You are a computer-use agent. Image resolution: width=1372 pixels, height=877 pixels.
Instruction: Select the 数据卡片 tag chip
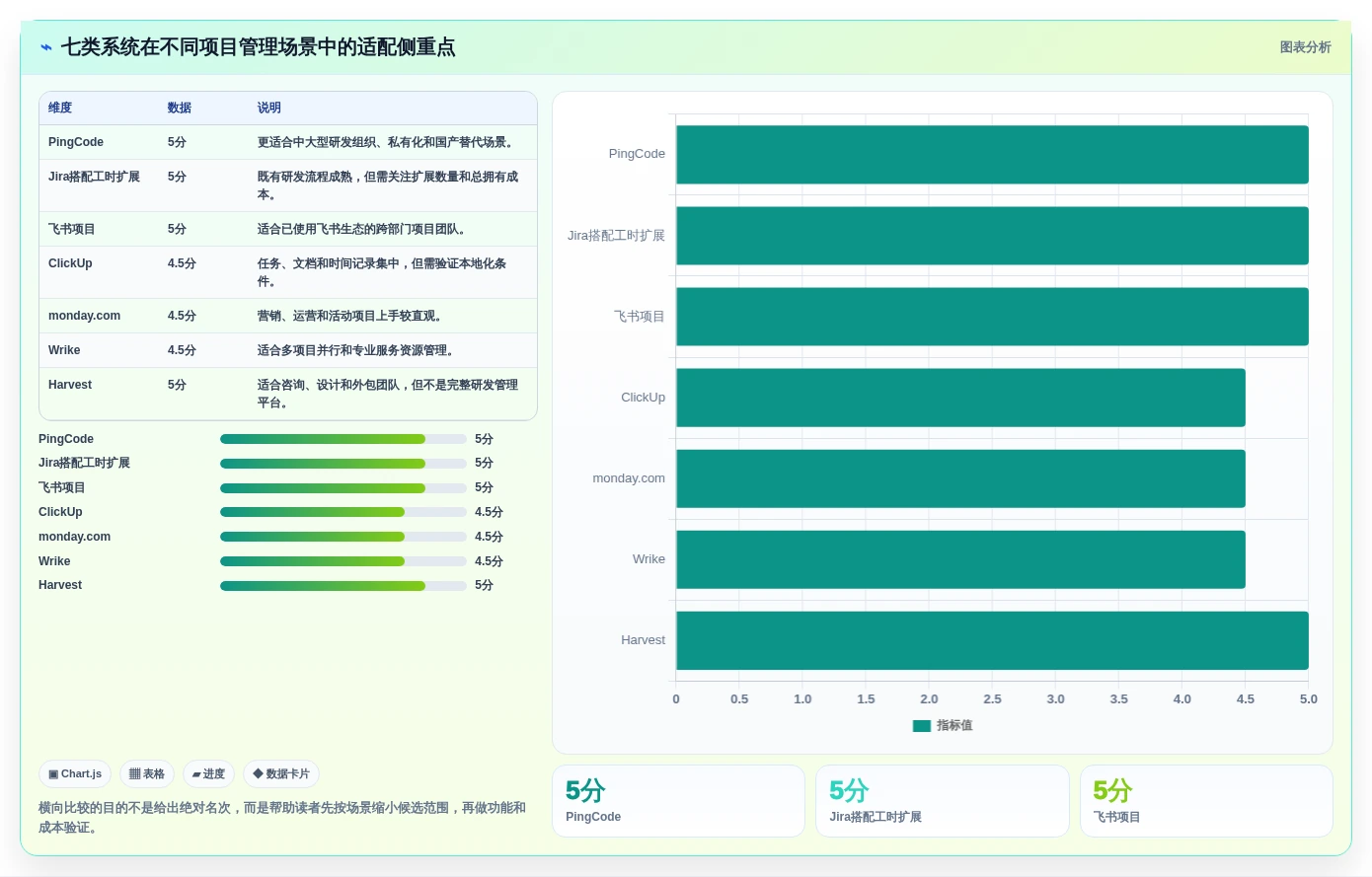(281, 774)
